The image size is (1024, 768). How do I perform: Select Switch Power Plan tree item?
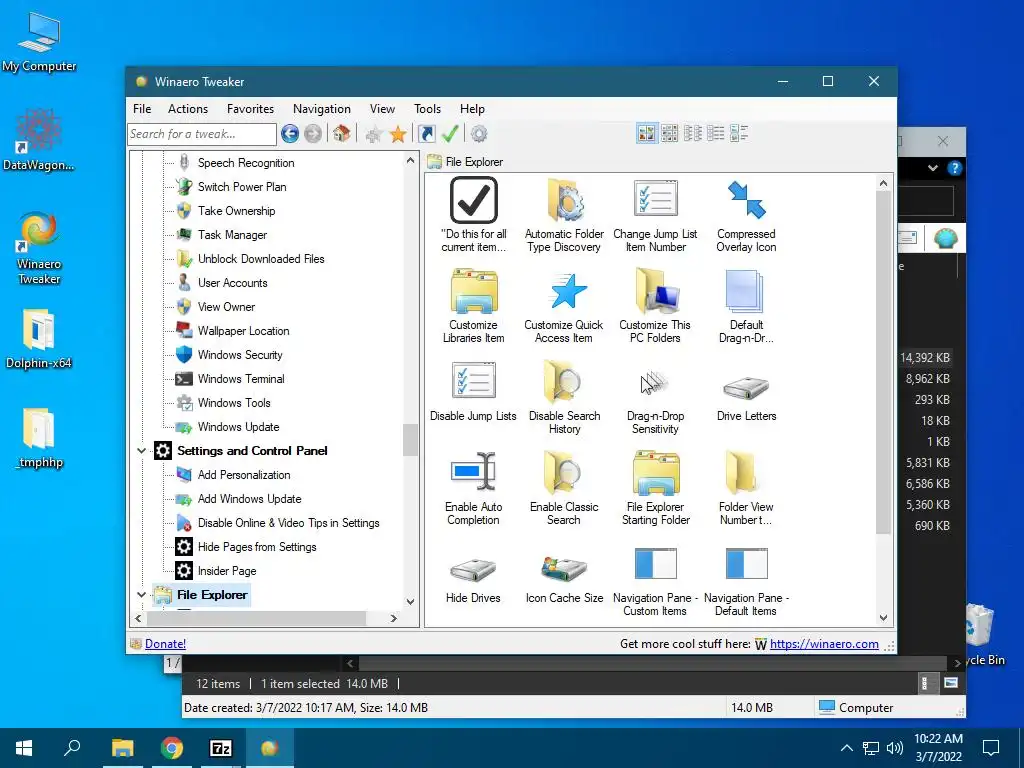coord(242,187)
